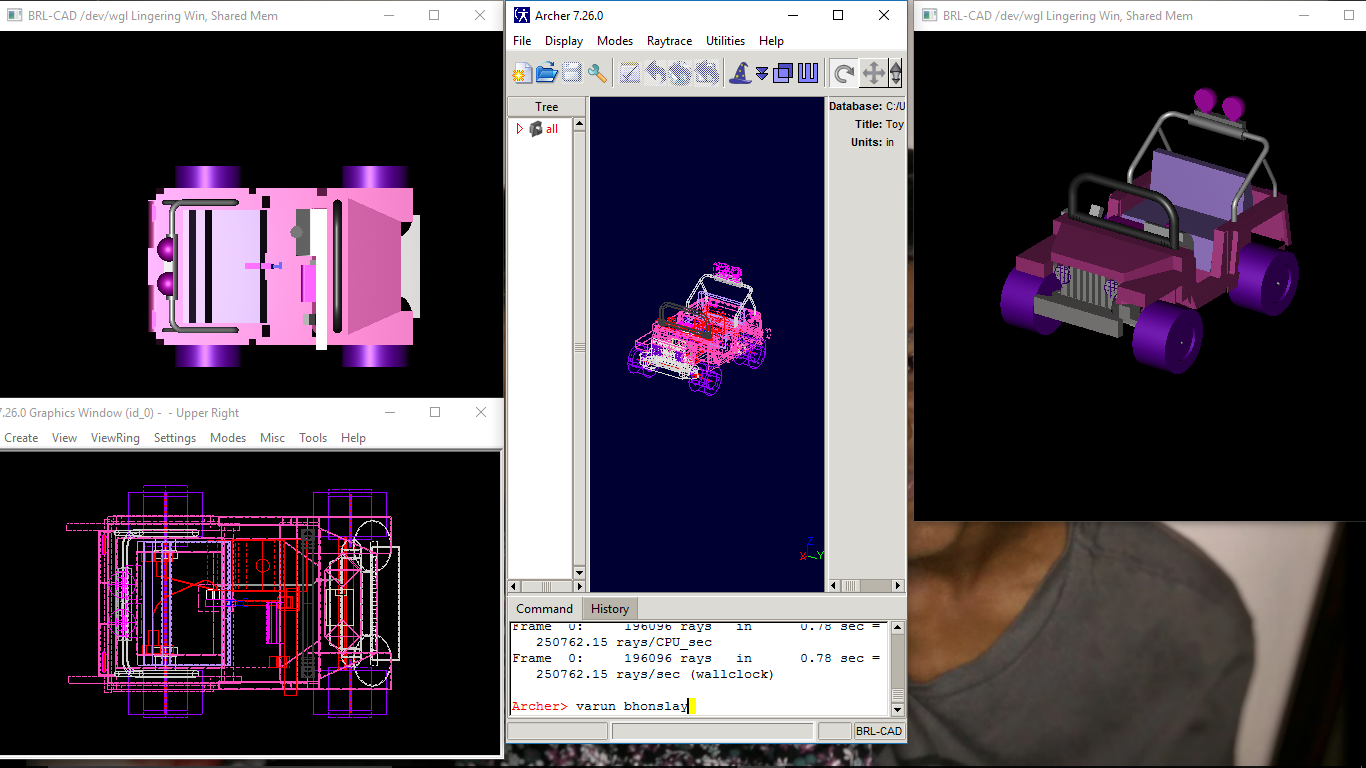The image size is (1366, 768).
Task: Maximize the Archer 7.26.0 window
Action: click(x=838, y=15)
